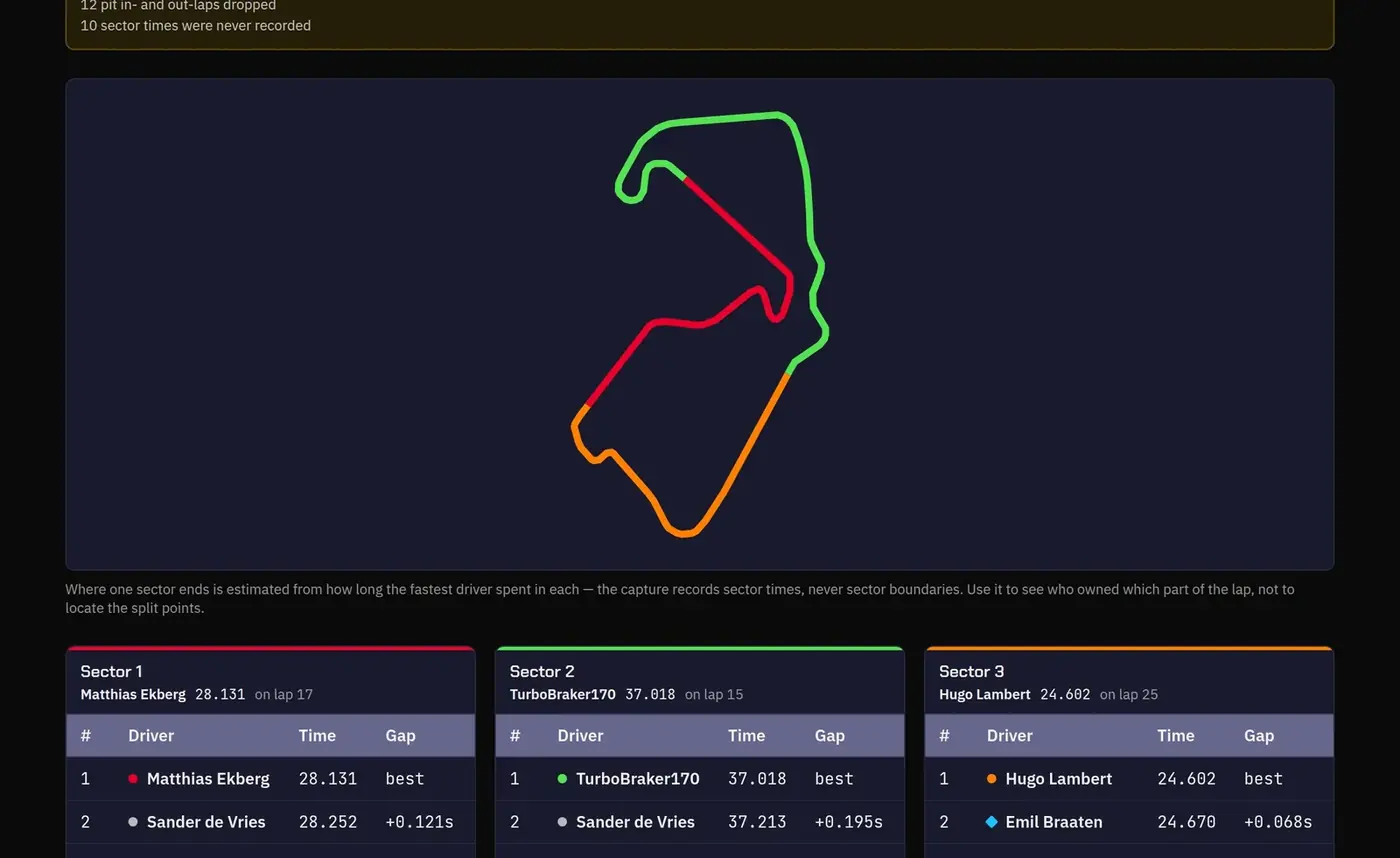
Task: Click "10 sector times were never recorded" notice
Action: [195, 25]
